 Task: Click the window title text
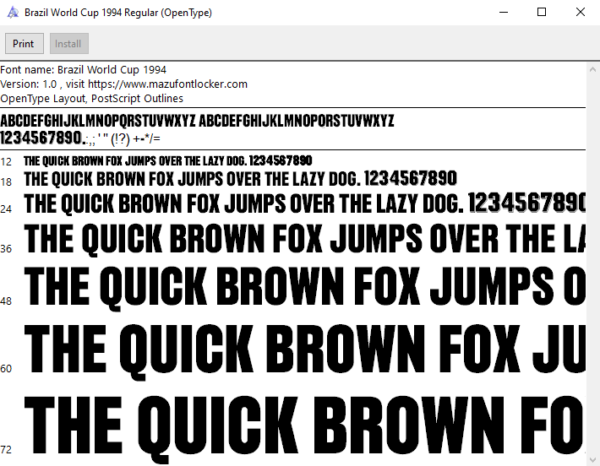(x=118, y=13)
